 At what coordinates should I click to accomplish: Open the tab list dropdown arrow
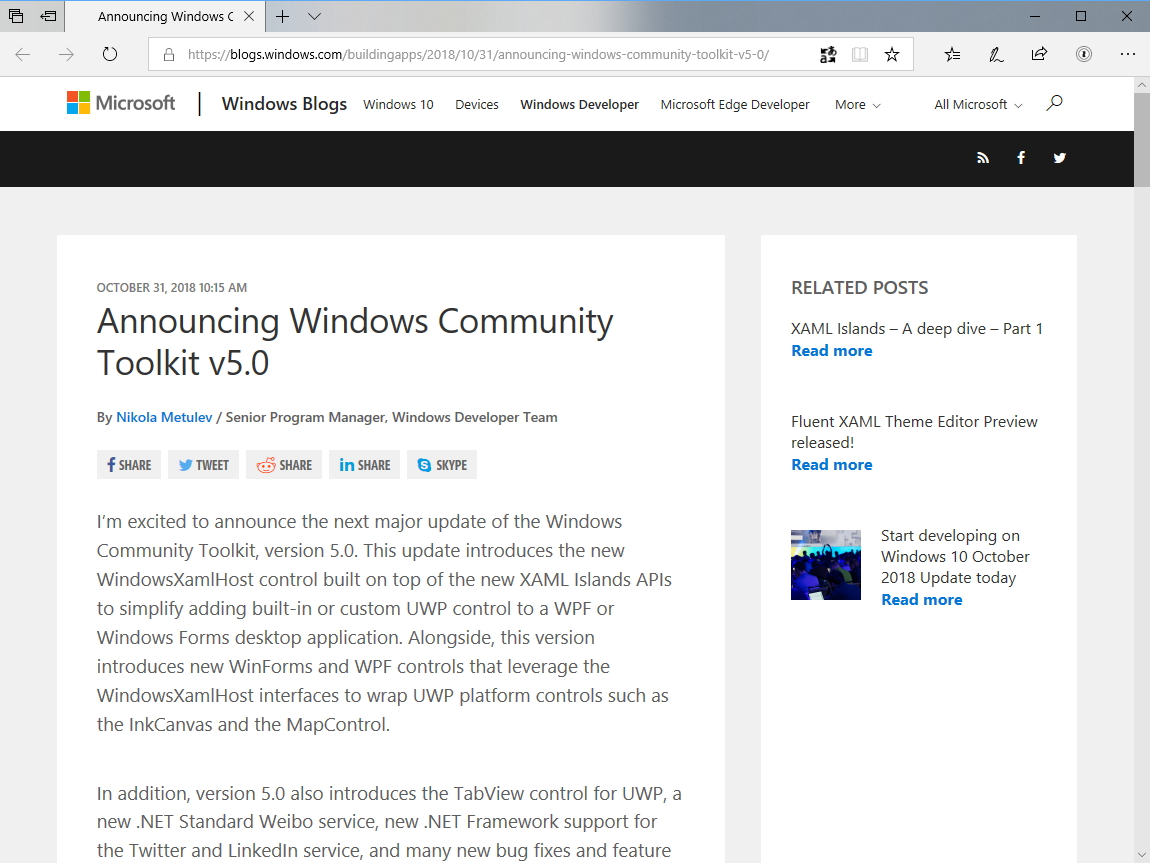[x=313, y=17]
